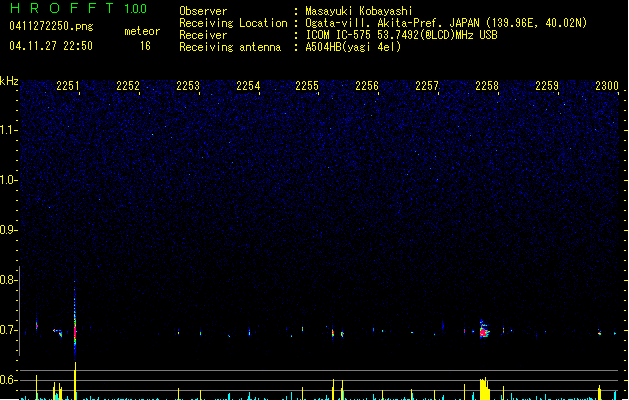Click the 2256 time axis marker
The image size is (629, 400).
[x=367, y=86]
